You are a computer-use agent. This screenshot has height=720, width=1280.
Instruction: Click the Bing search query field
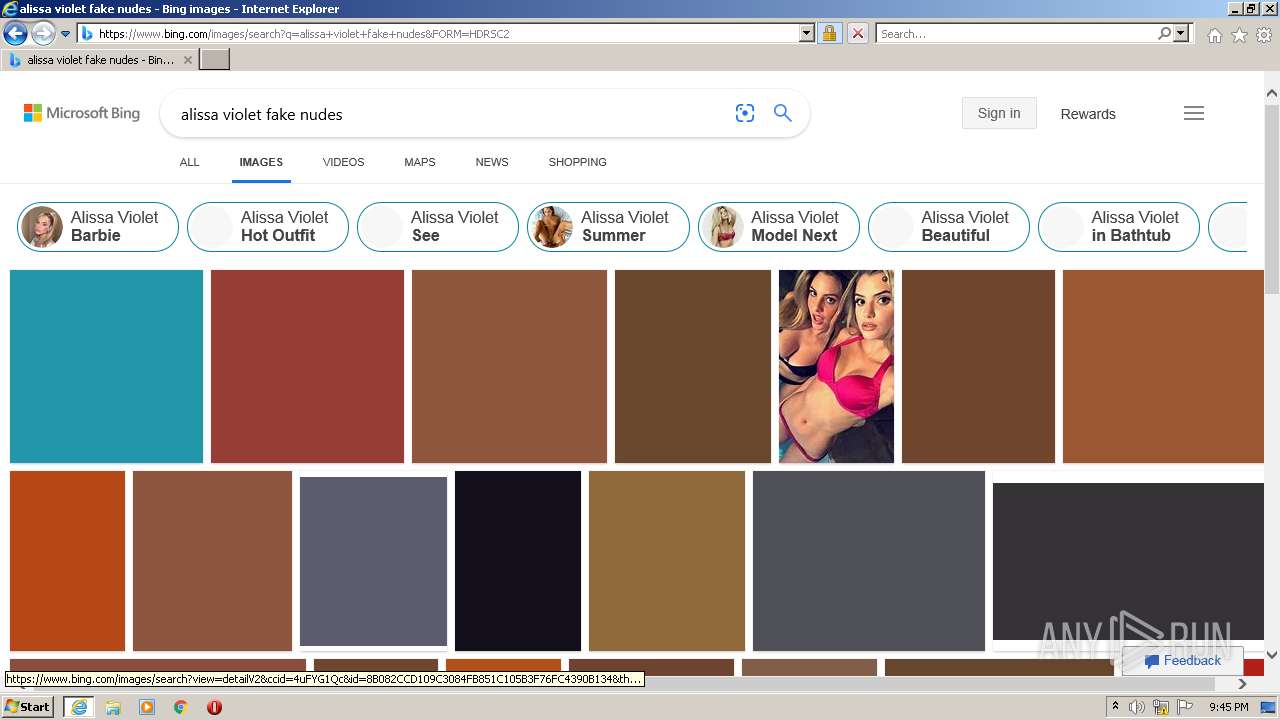[450, 114]
